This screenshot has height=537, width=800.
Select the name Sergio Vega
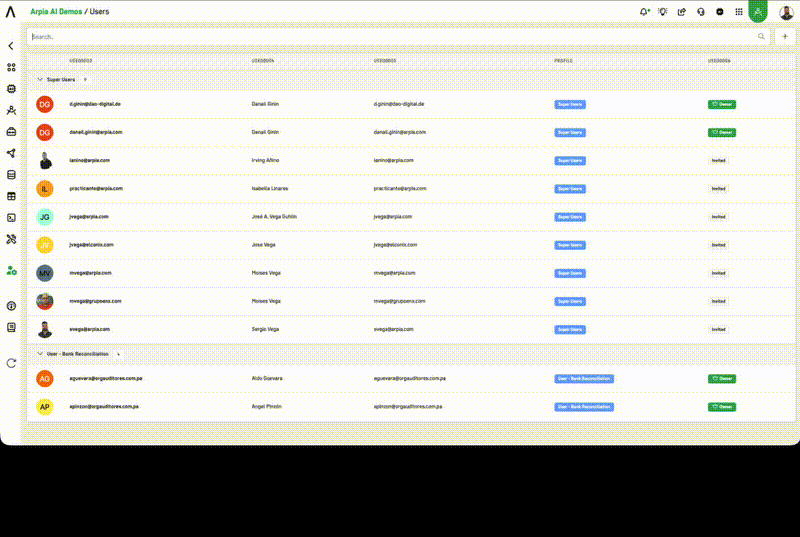click(265, 329)
